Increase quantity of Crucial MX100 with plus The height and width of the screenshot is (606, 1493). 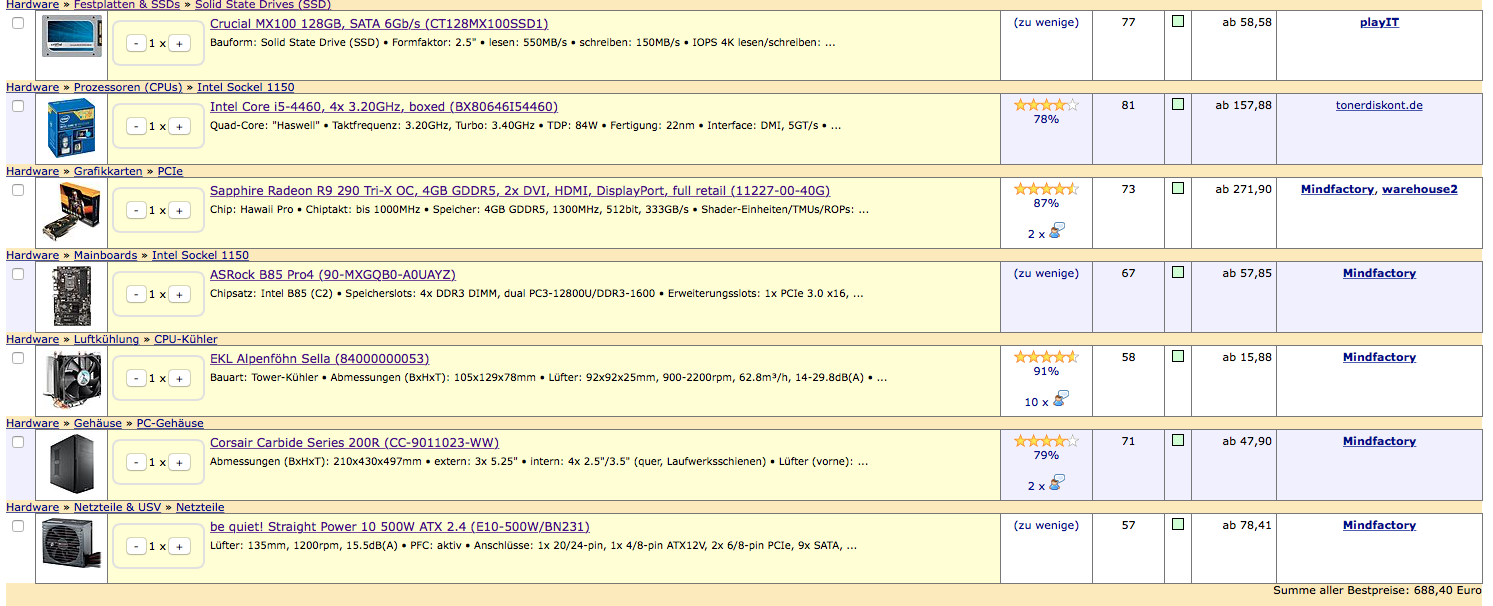[x=179, y=43]
